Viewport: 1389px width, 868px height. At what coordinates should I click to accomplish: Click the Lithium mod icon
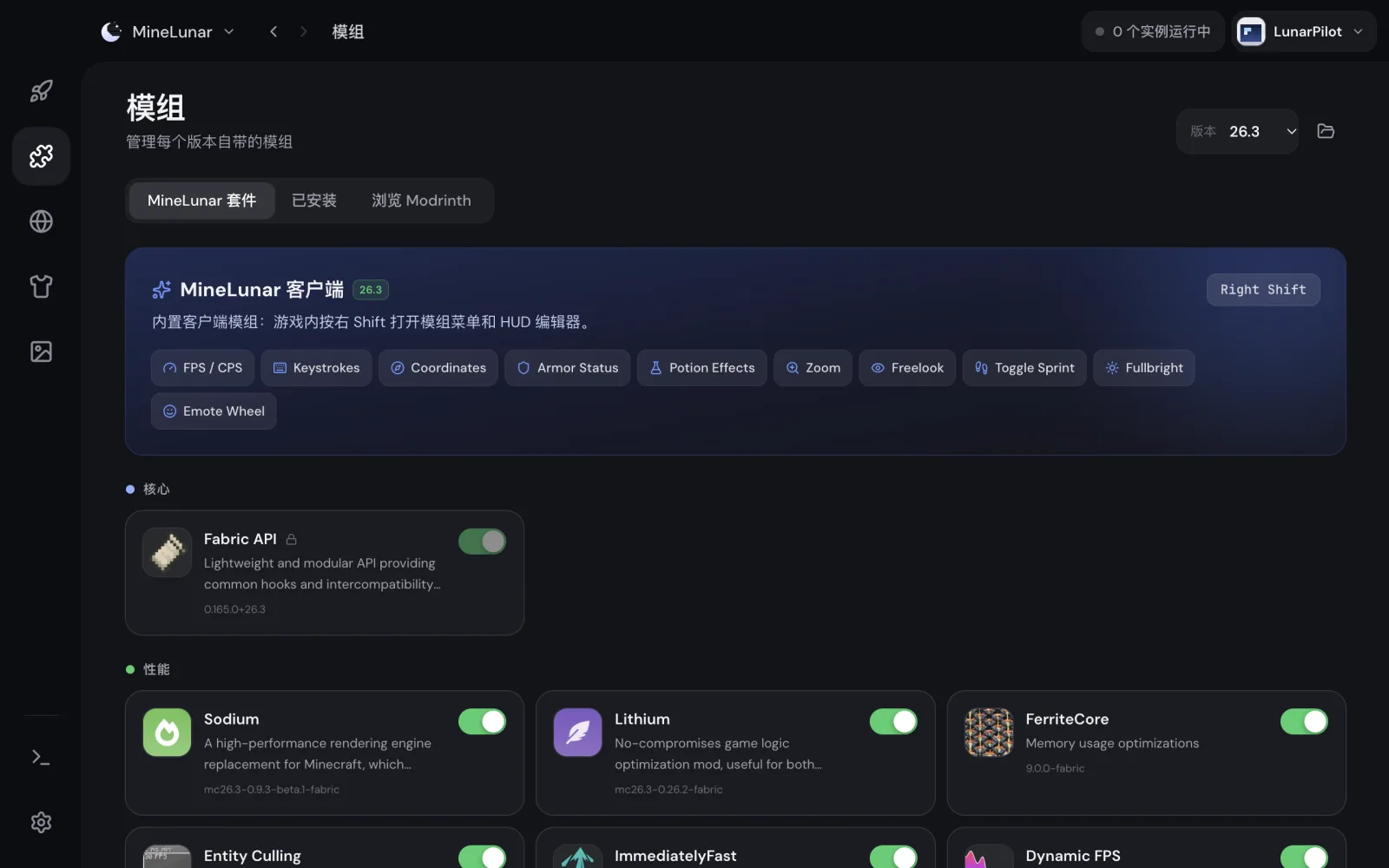[x=577, y=733]
